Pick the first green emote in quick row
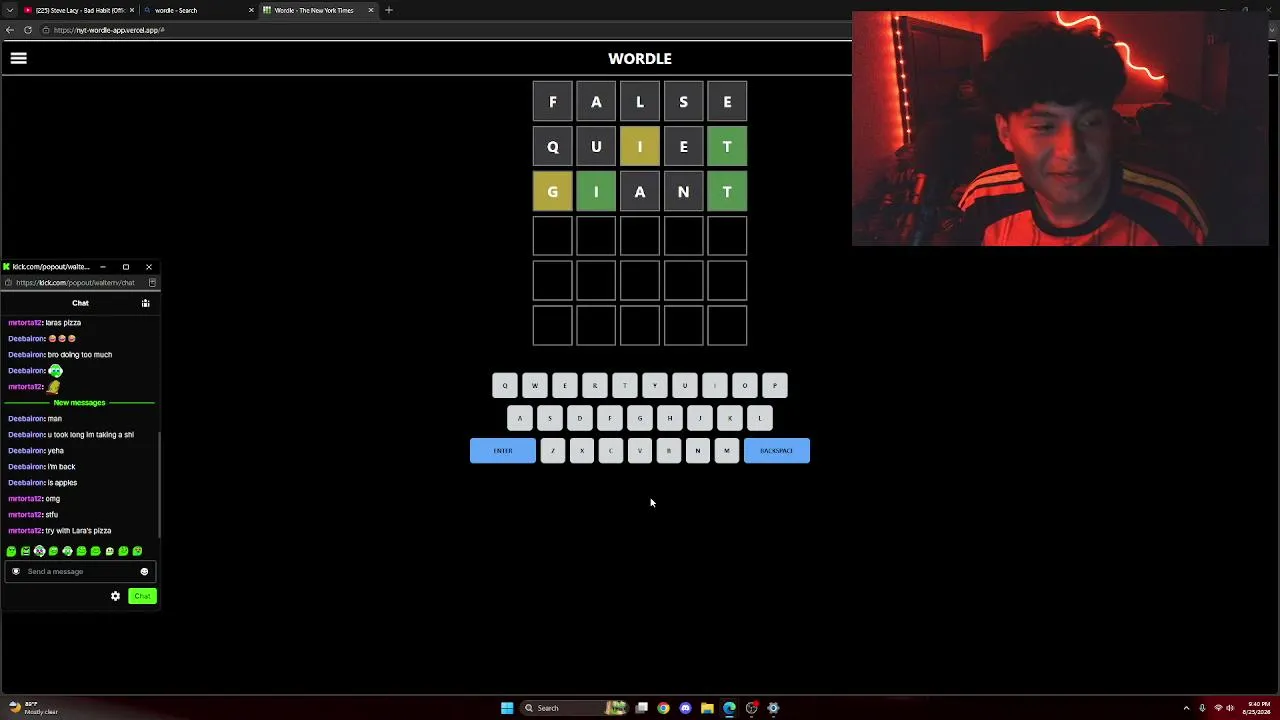Image resolution: width=1280 pixels, height=720 pixels. pyautogui.click(x=11, y=551)
